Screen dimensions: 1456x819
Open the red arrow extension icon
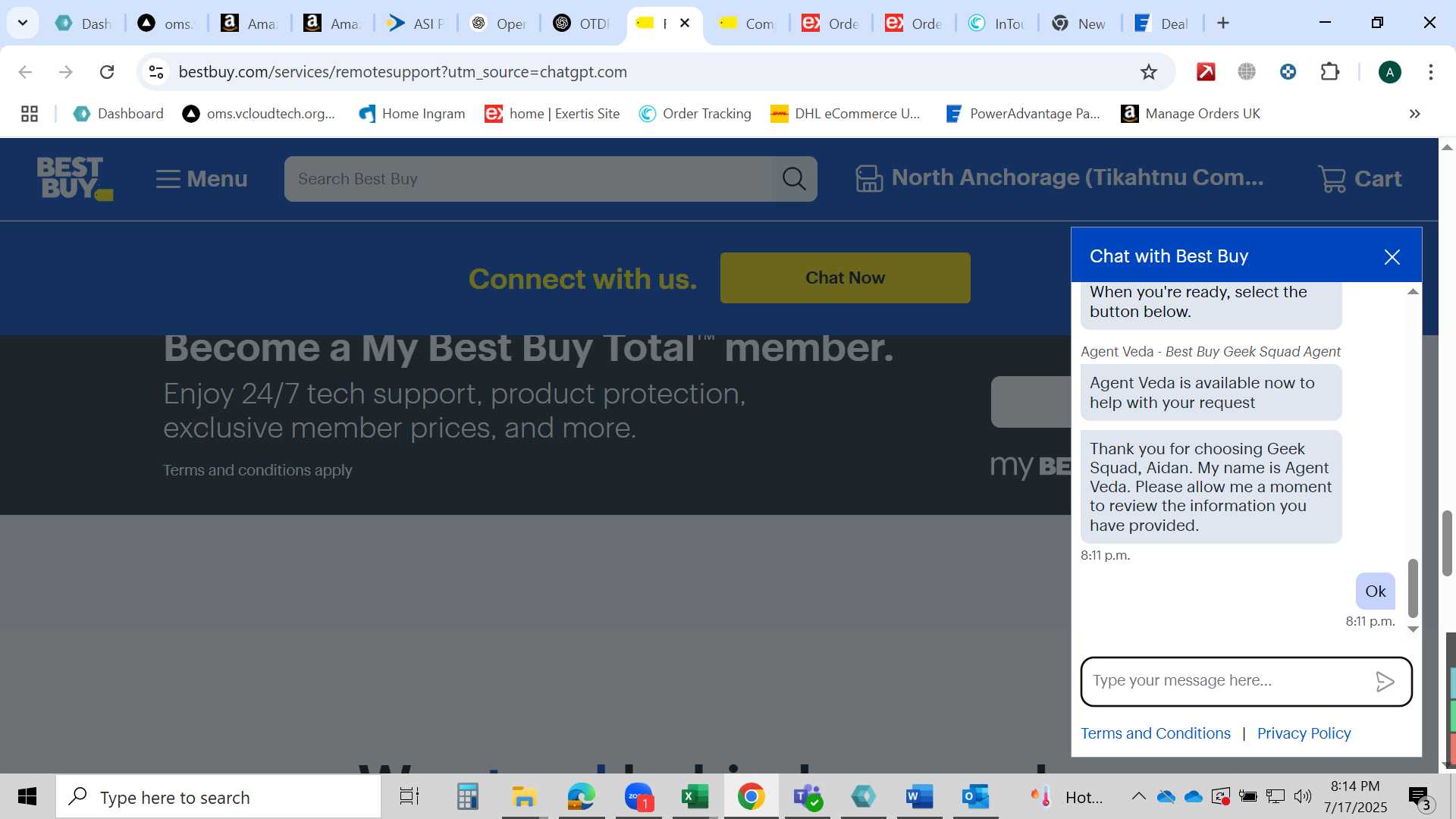pyautogui.click(x=1206, y=72)
